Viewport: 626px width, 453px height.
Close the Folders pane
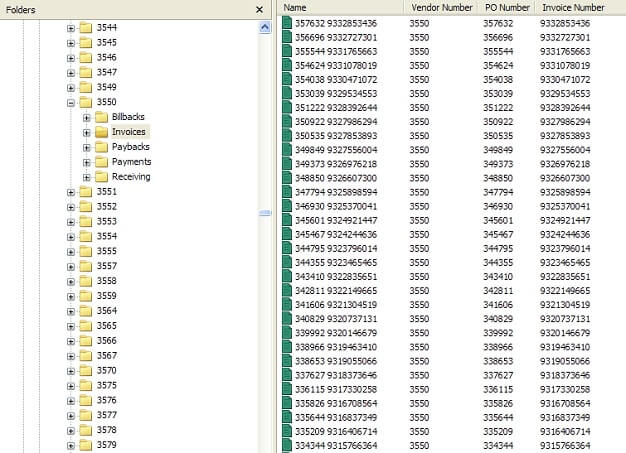point(259,9)
